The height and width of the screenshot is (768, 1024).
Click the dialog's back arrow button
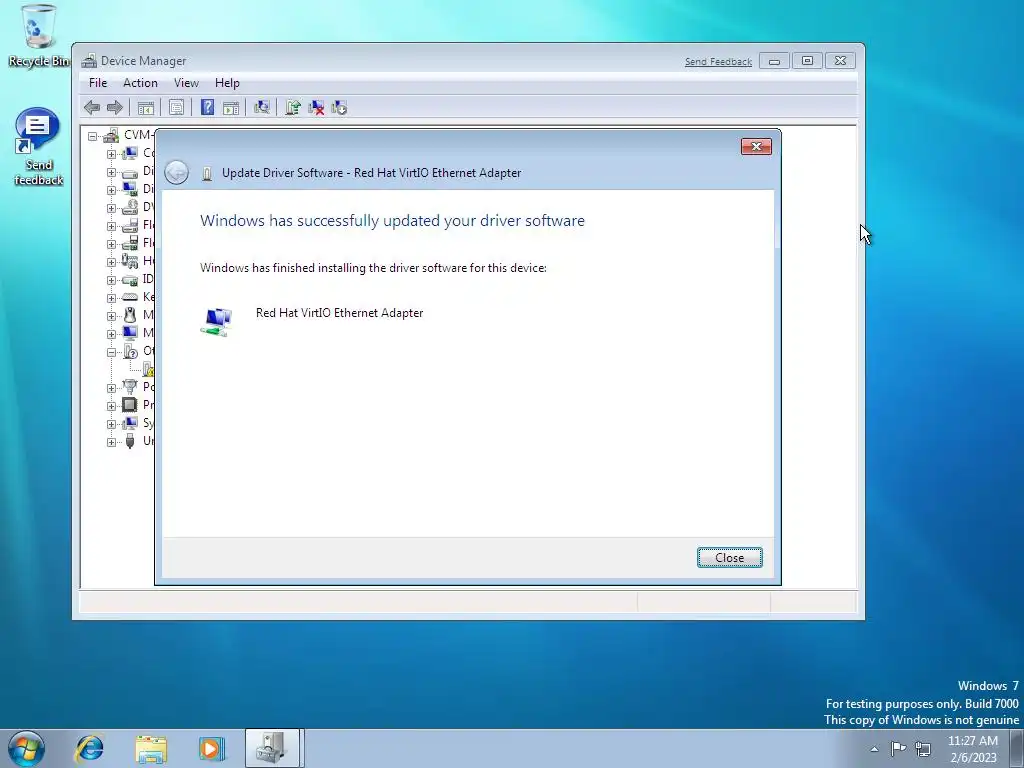point(176,172)
